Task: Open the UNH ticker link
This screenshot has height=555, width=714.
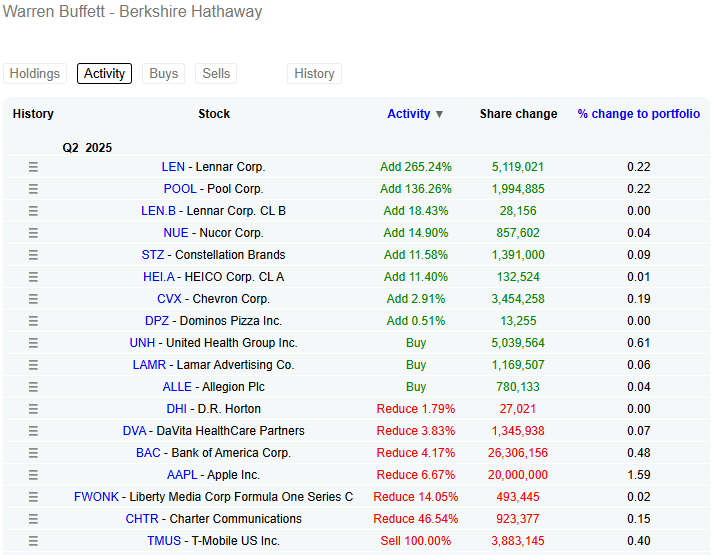Action: pos(142,343)
